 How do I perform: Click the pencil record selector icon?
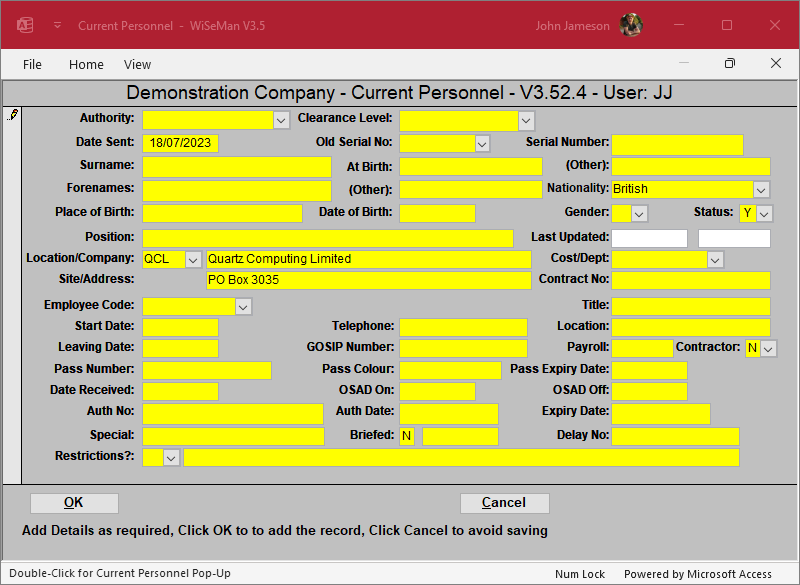pyautogui.click(x=12, y=116)
